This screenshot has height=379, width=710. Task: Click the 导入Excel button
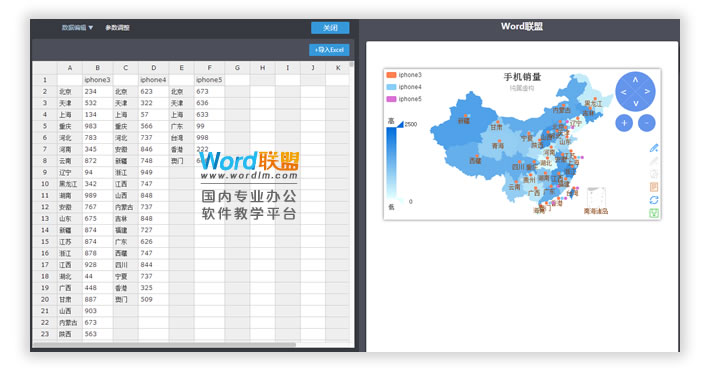tap(329, 50)
